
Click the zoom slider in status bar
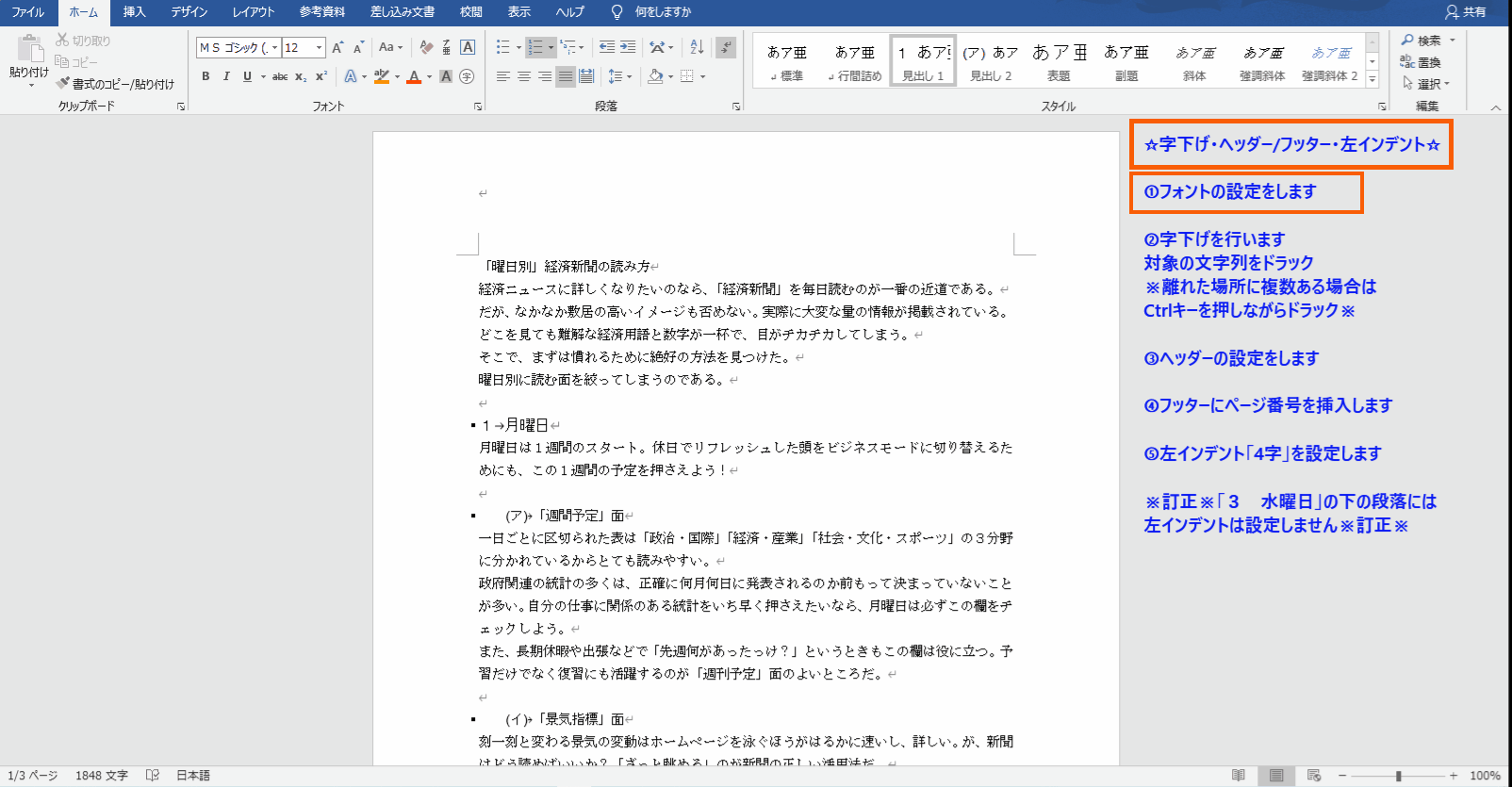tap(1399, 776)
